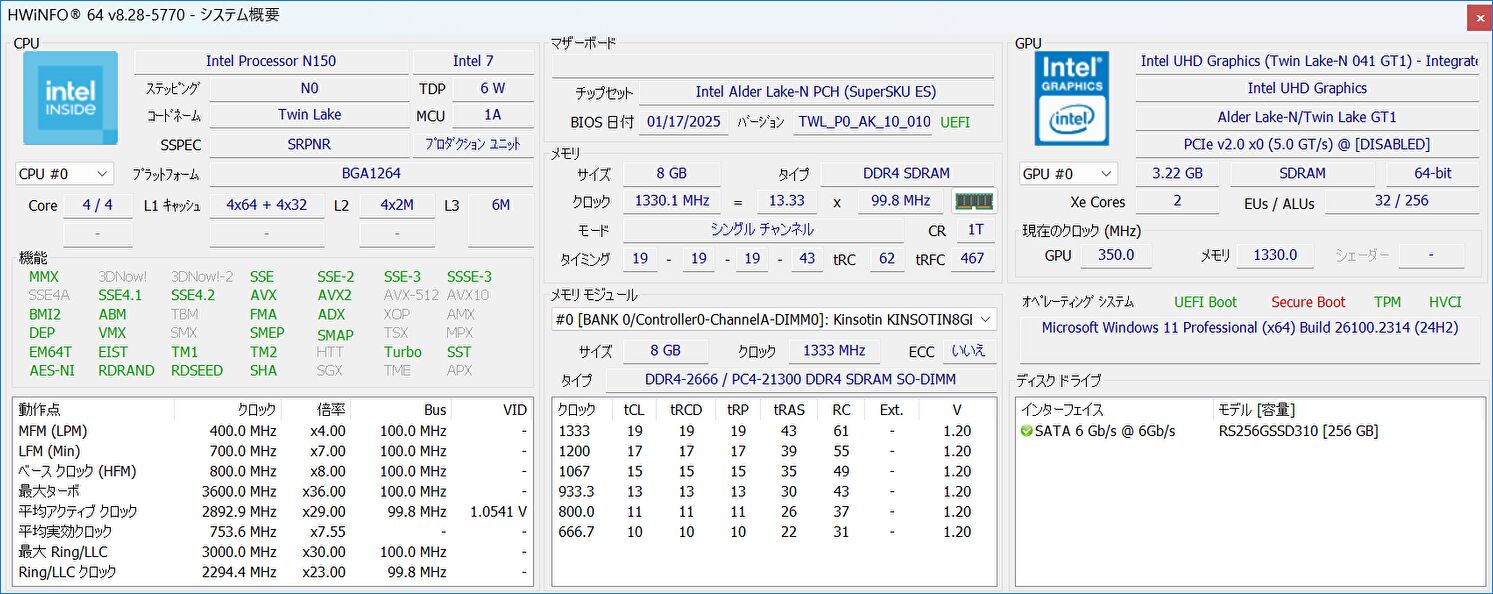The height and width of the screenshot is (594, 1493).
Task: Click the green UEFI Boot label
Action: (x=1206, y=302)
